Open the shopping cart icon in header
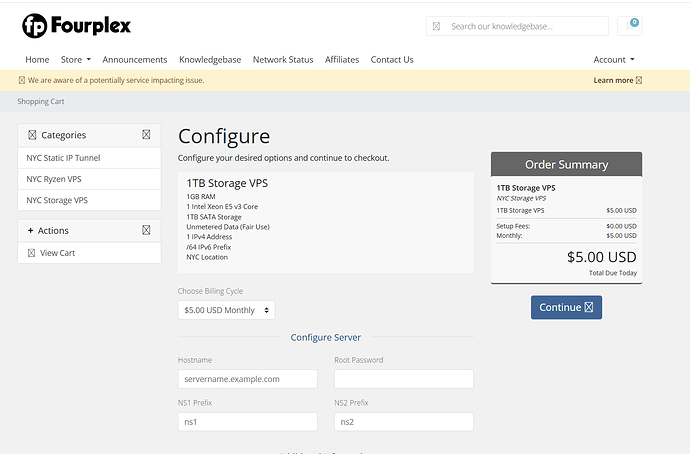The width and height of the screenshot is (690, 454). pos(629,26)
